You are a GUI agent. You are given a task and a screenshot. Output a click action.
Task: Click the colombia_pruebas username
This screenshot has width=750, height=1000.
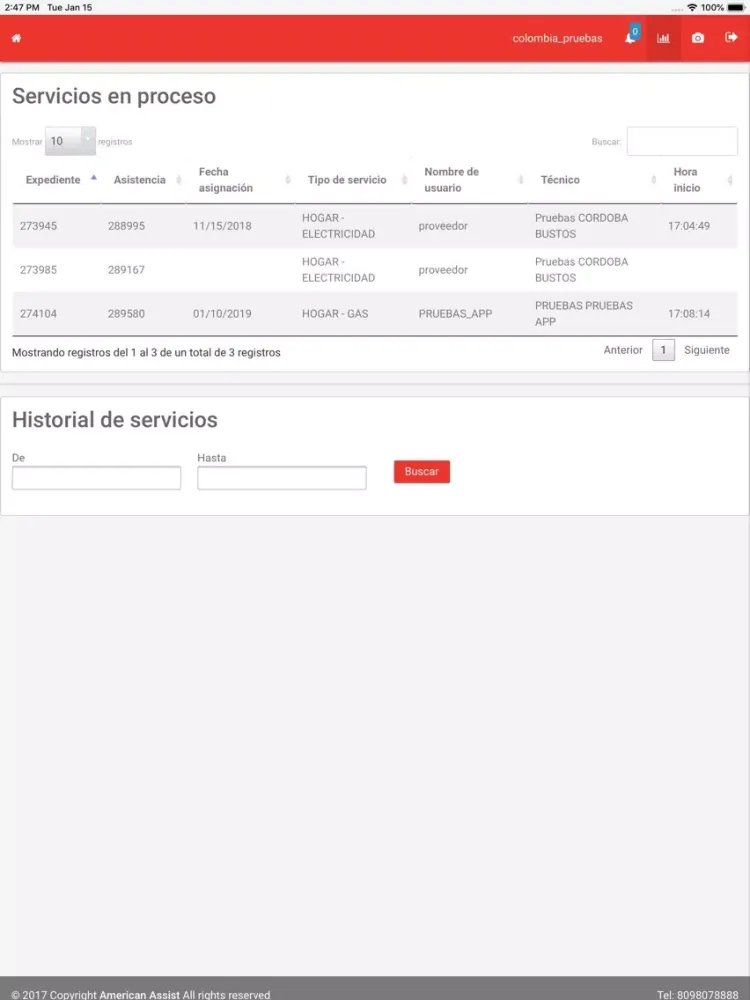557,38
